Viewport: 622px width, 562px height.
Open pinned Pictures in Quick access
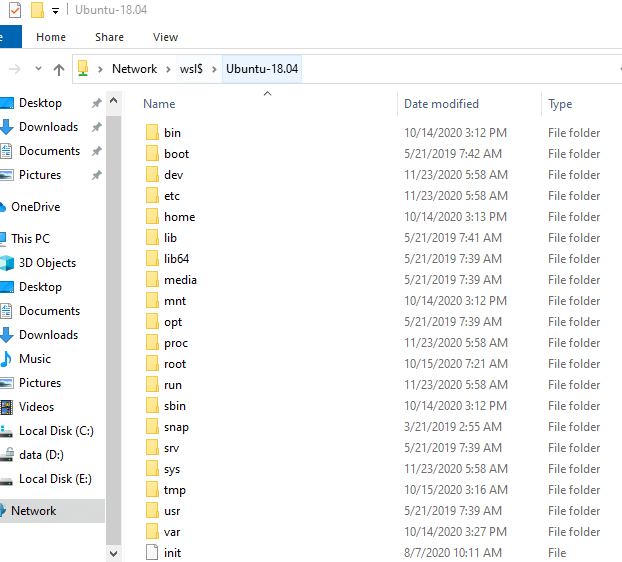pos(40,175)
